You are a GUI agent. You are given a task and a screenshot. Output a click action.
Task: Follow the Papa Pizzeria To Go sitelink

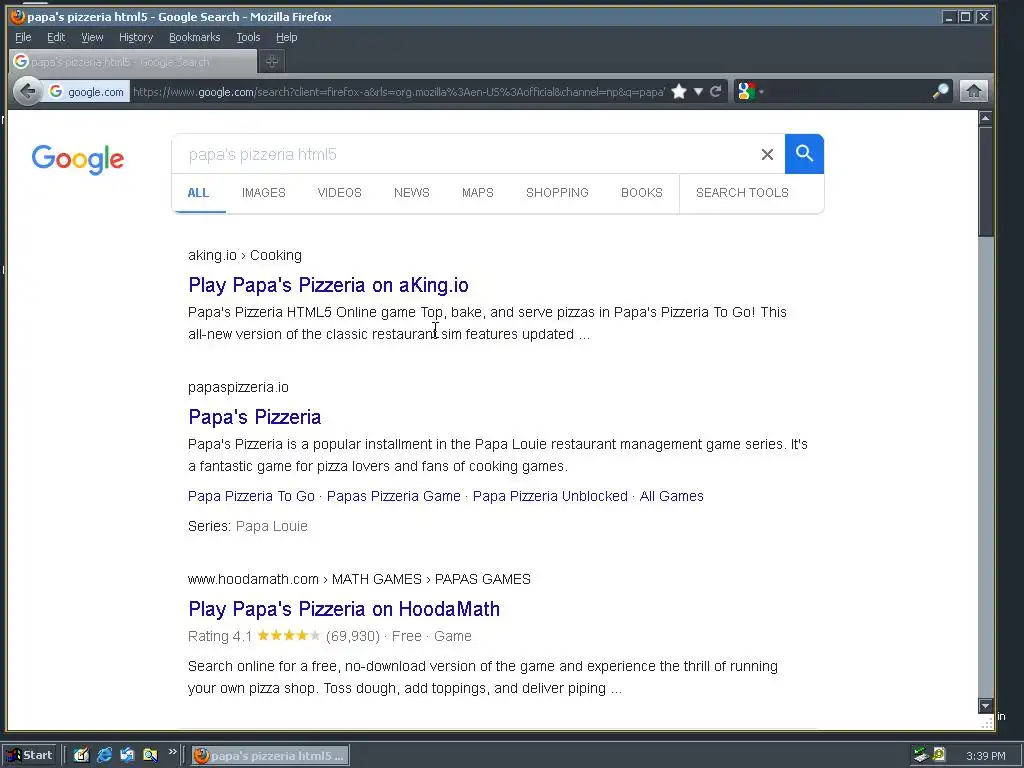(x=251, y=496)
